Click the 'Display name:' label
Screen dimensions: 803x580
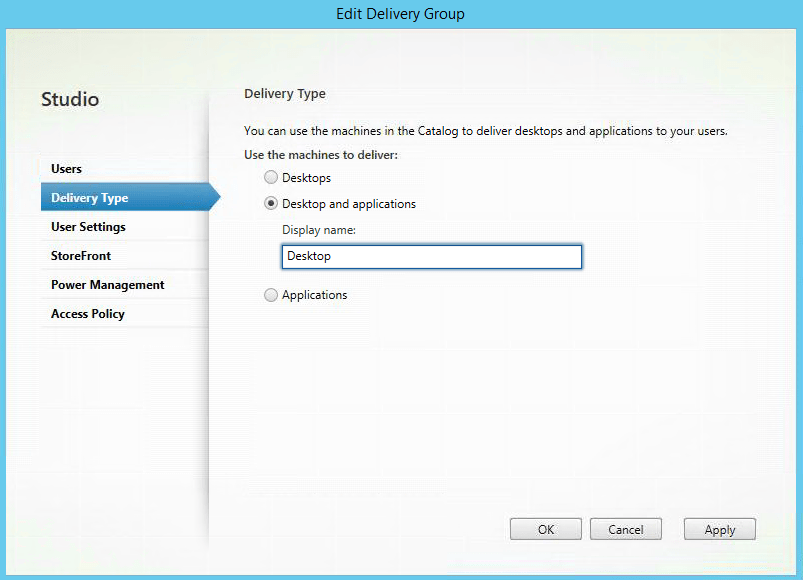(319, 230)
